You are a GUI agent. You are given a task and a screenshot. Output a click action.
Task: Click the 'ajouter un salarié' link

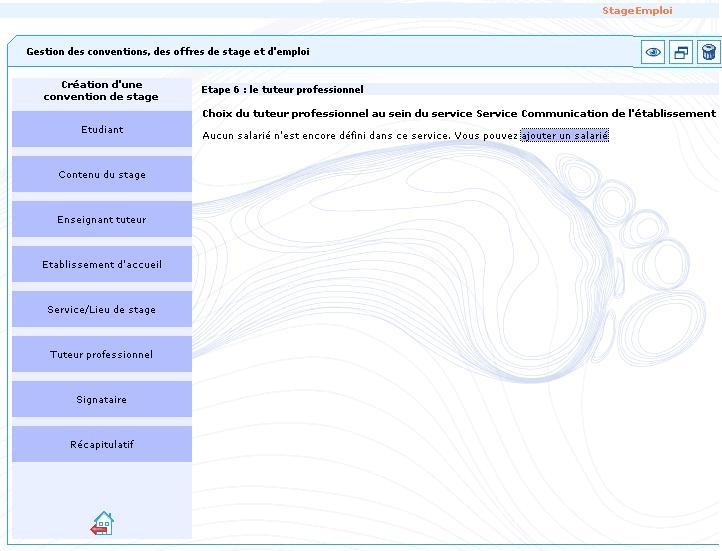(564, 135)
